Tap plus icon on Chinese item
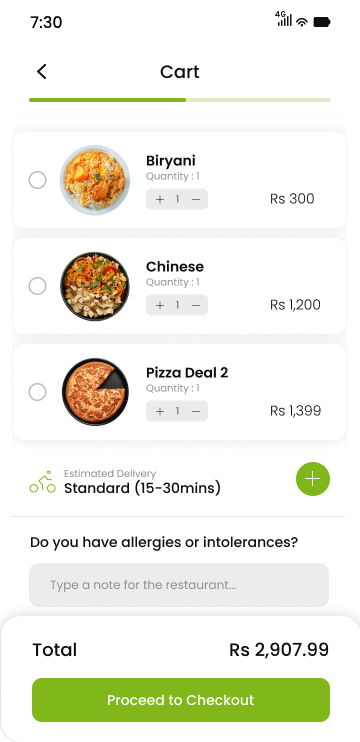The height and width of the screenshot is (742, 360). point(160,305)
